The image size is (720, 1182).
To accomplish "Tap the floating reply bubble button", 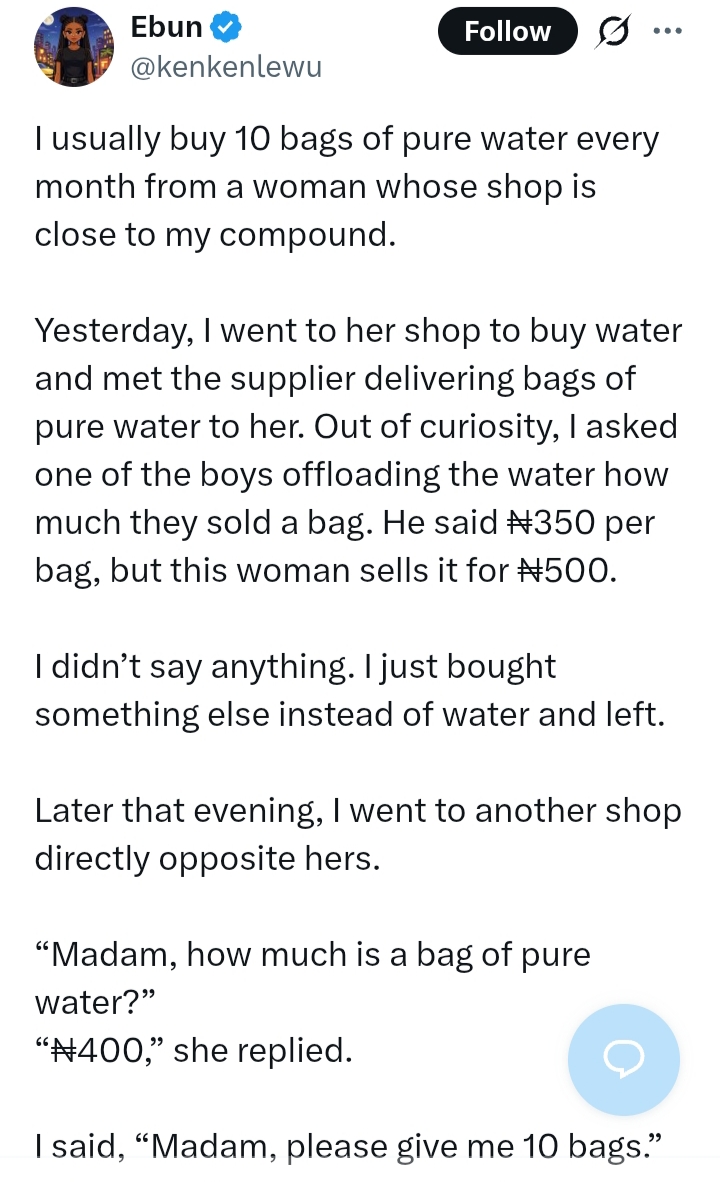I will [x=623, y=1060].
